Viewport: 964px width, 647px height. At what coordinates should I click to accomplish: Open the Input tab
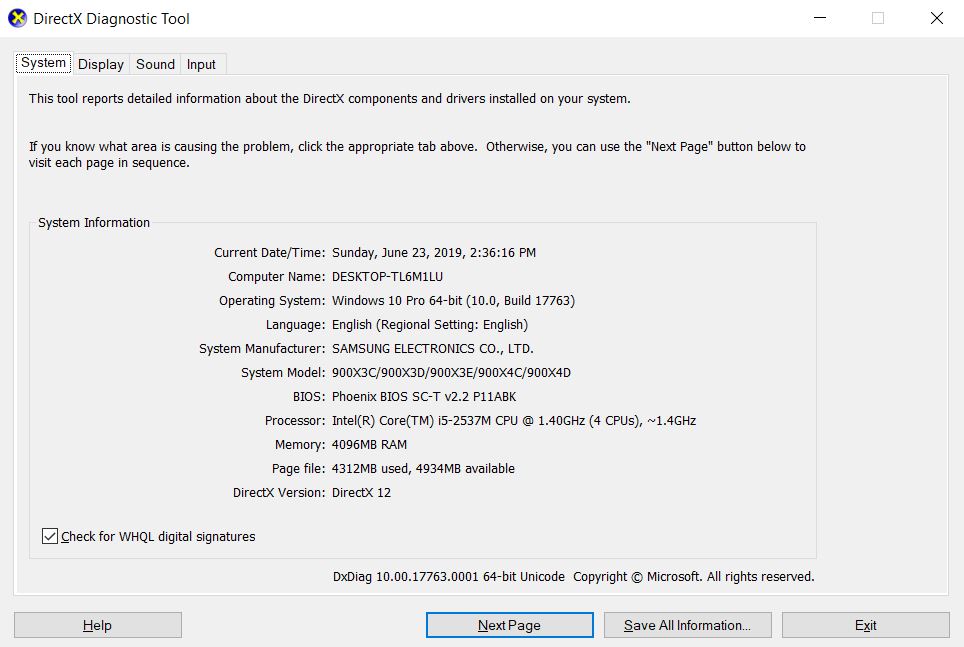(201, 64)
